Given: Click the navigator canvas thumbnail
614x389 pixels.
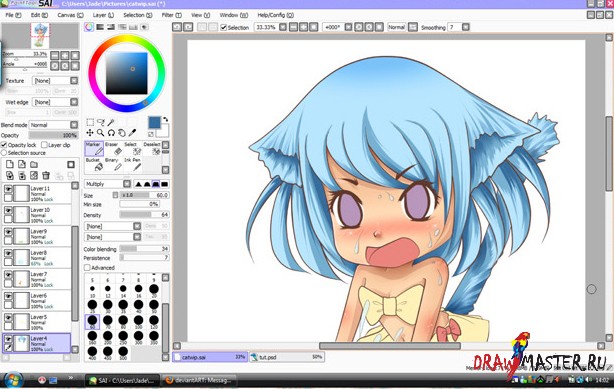Looking at the screenshot, I should pyautogui.click(x=40, y=36).
